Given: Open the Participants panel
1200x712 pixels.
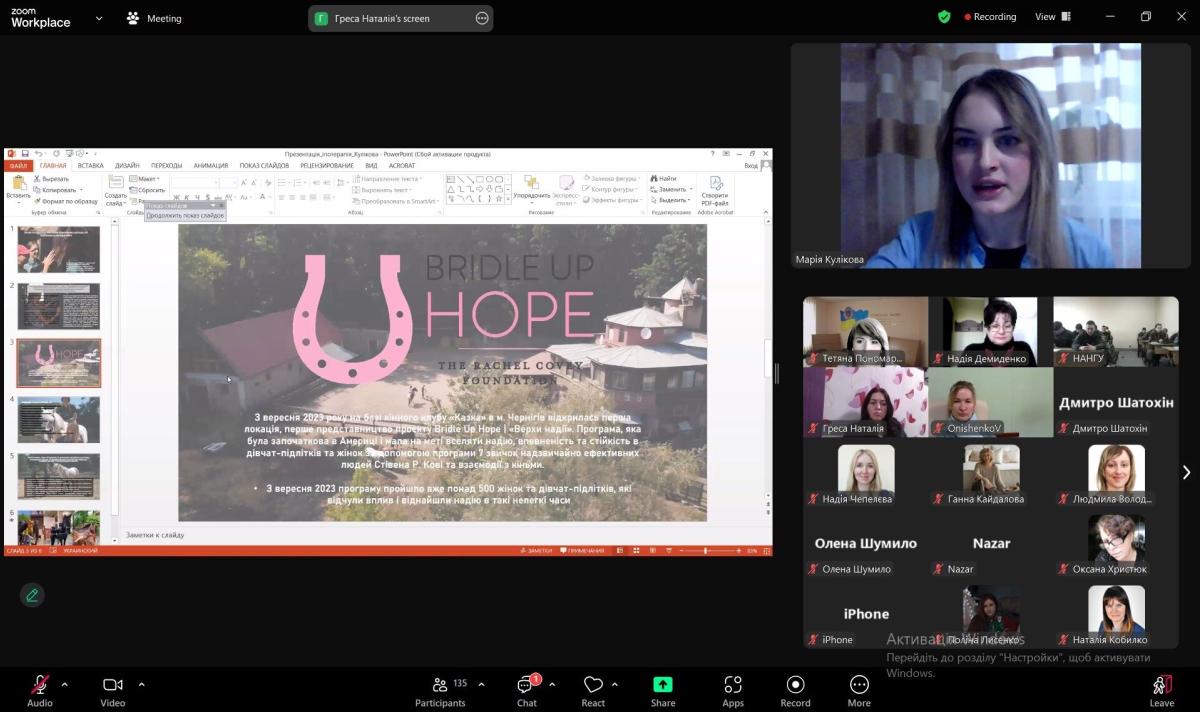Looking at the screenshot, I should point(440,690).
